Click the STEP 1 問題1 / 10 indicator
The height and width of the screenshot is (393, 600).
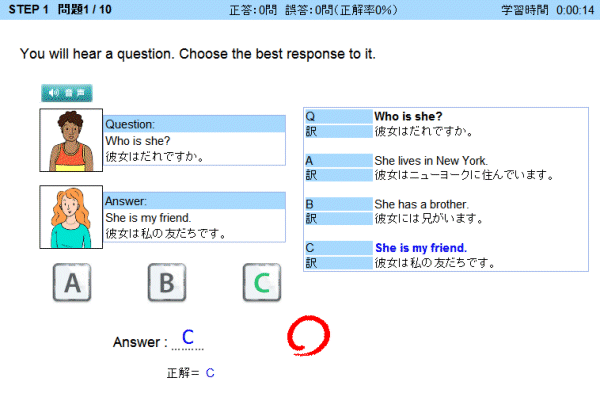click(x=60, y=9)
